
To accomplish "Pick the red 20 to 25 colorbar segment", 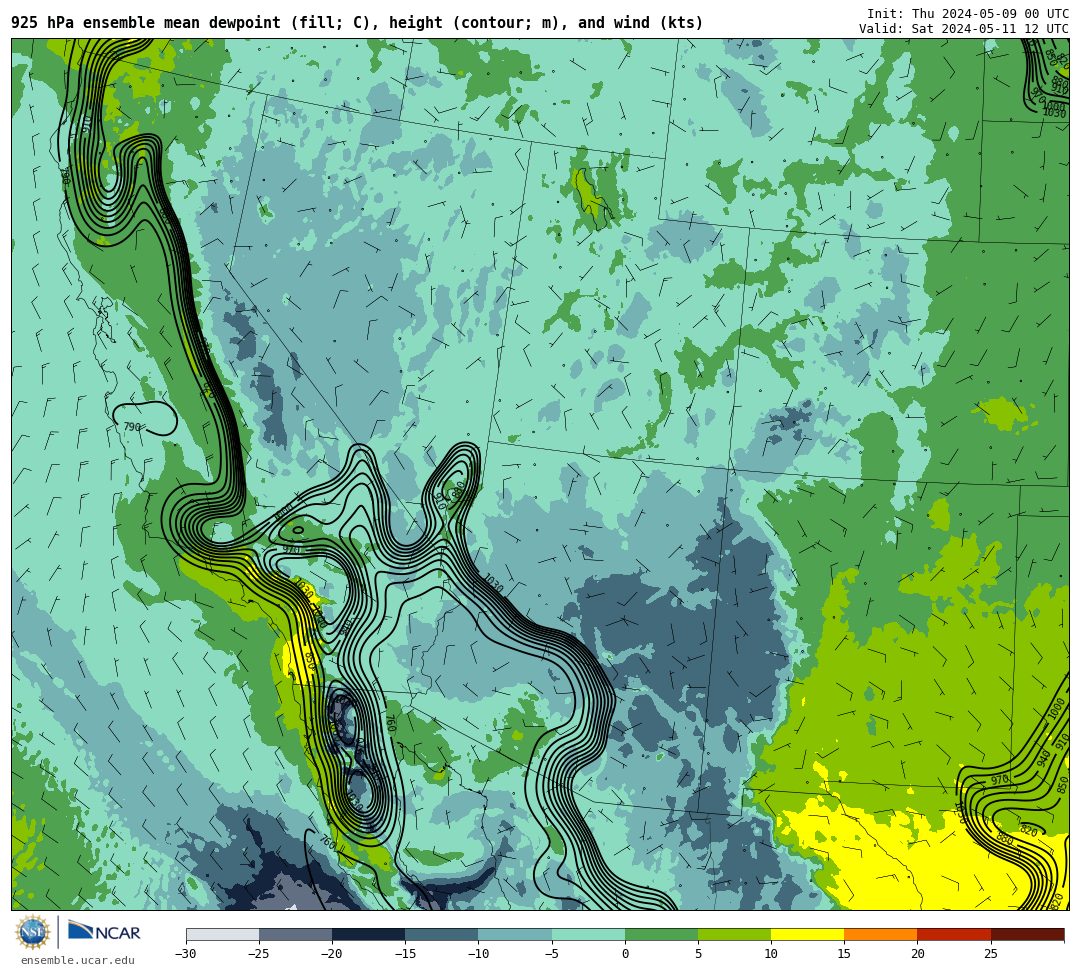I will (954, 934).
